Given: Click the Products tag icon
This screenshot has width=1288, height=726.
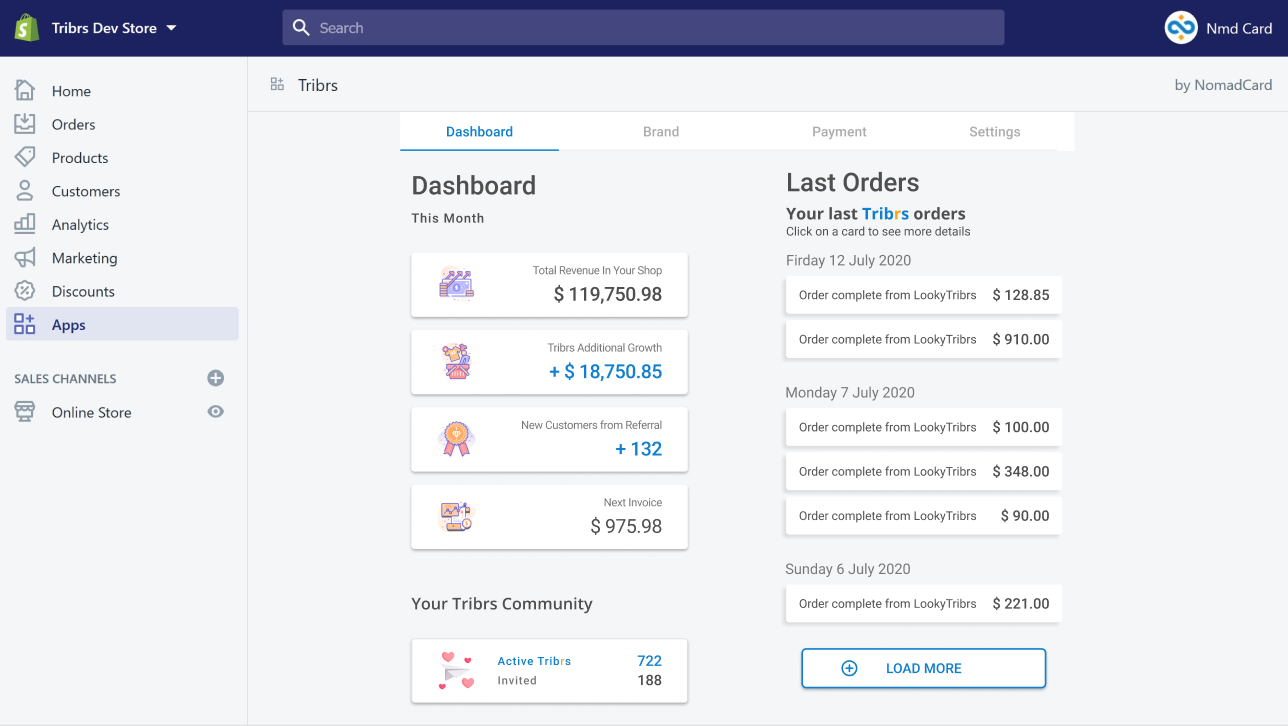Looking at the screenshot, I should pos(25,157).
